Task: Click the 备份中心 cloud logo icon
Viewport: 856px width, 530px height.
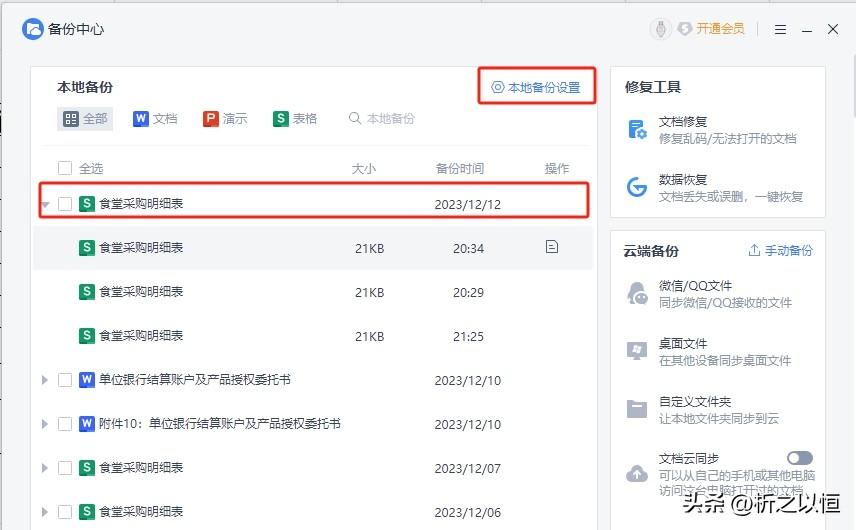Action: tap(33, 29)
